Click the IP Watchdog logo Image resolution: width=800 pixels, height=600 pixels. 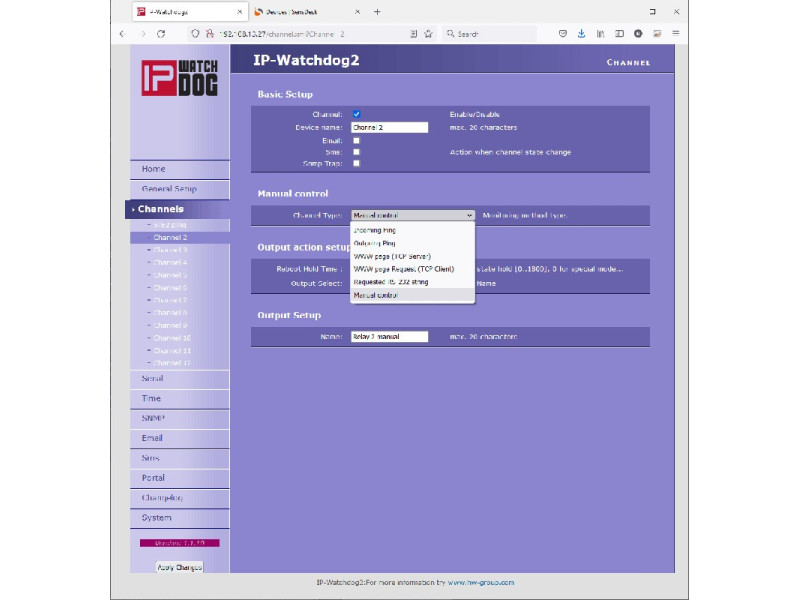pyautogui.click(x=180, y=78)
